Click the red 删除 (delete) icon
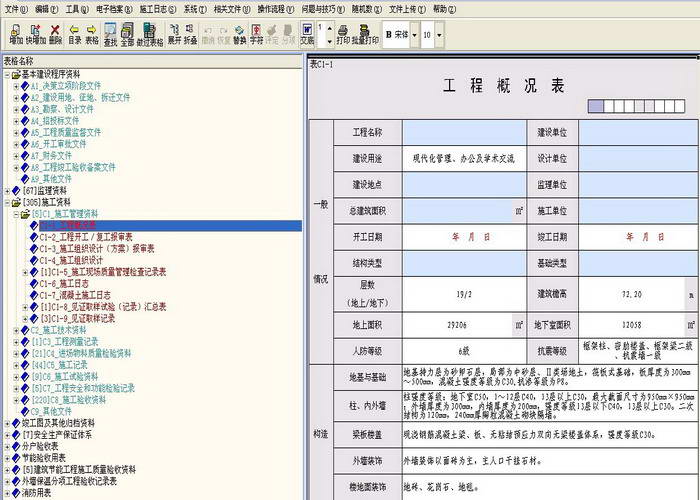 [55, 34]
